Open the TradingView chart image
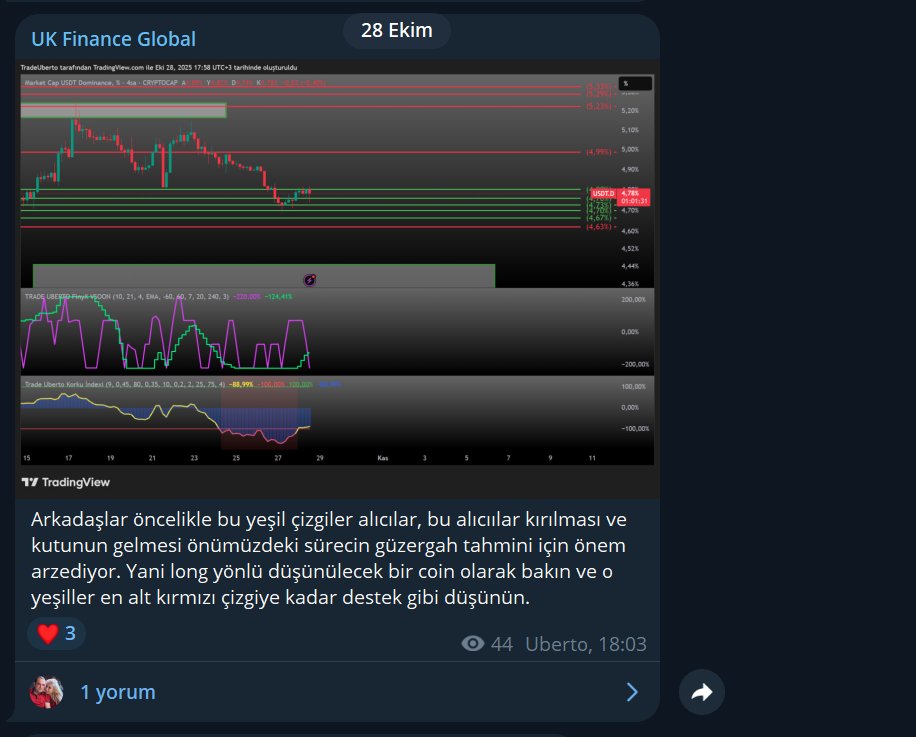916x737 pixels. [x=337, y=279]
